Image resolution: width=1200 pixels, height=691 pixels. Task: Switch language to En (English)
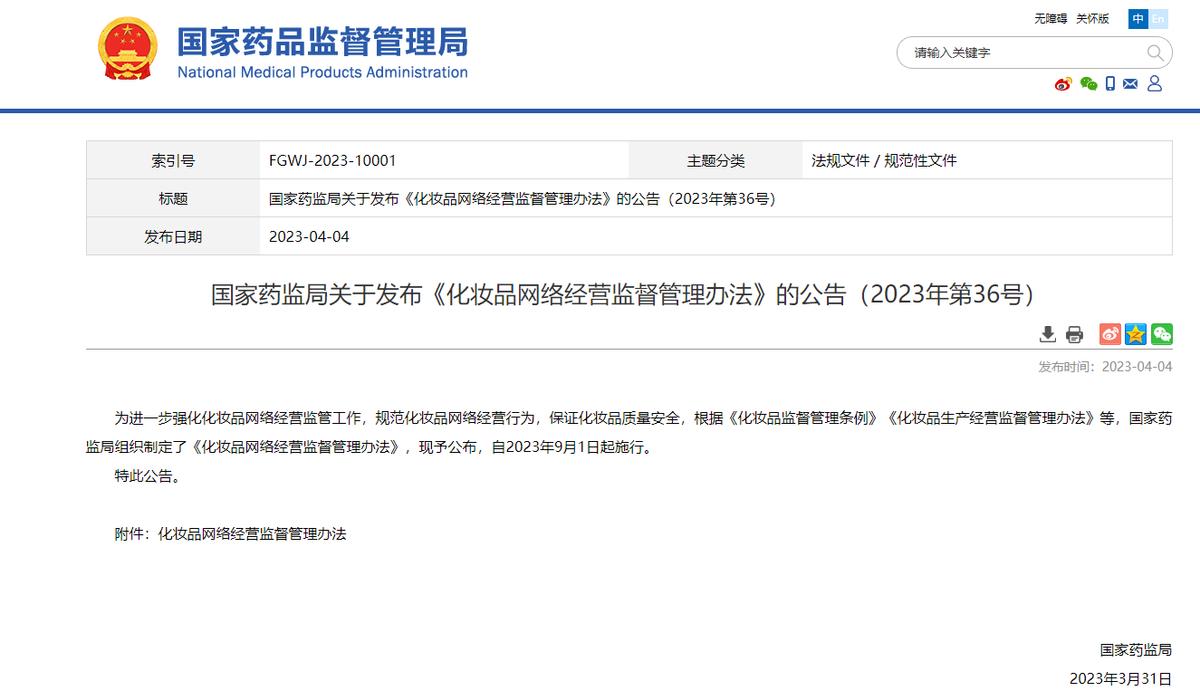click(1158, 19)
